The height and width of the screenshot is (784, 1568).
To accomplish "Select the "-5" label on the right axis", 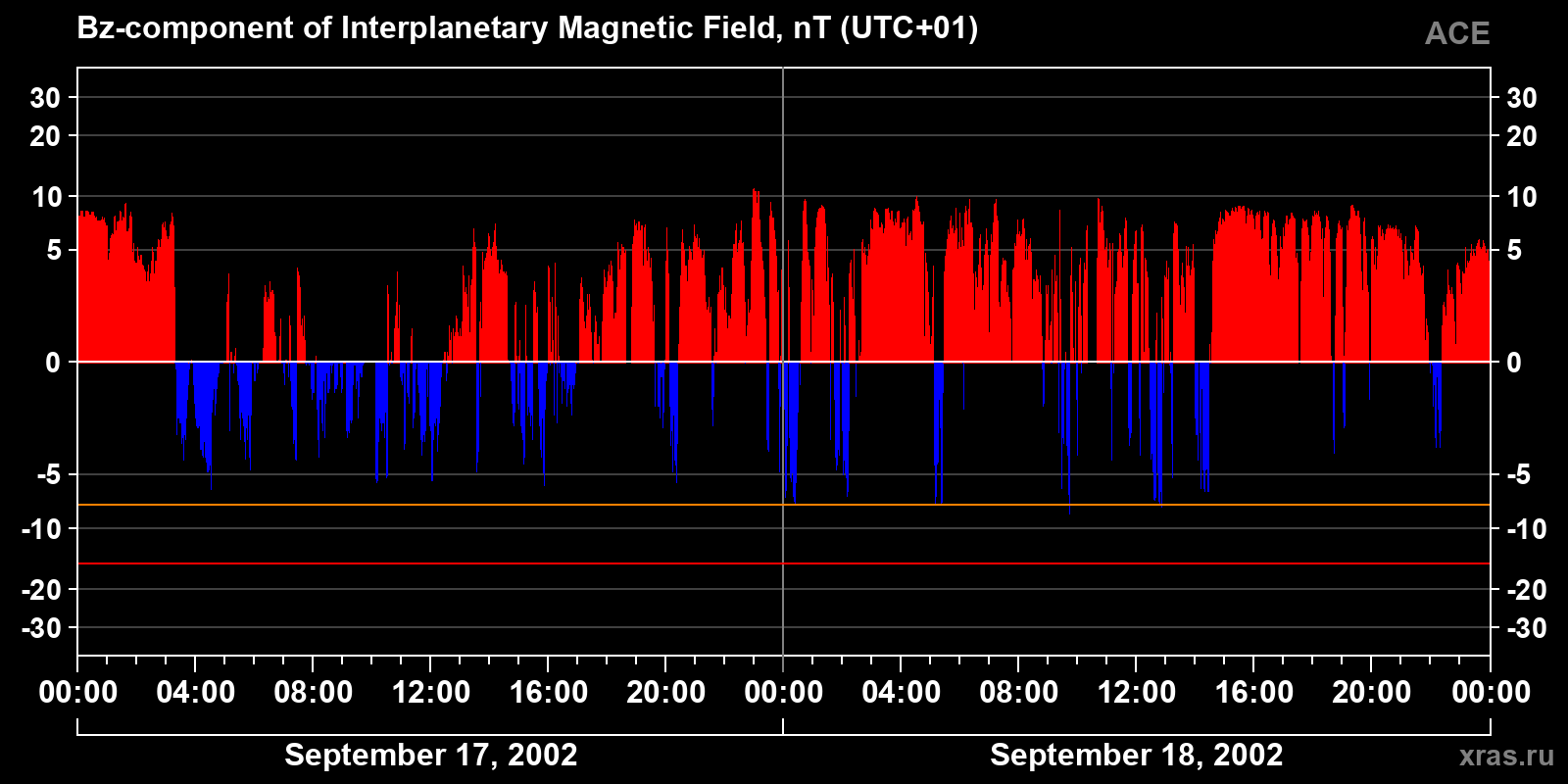I will click(1519, 475).
